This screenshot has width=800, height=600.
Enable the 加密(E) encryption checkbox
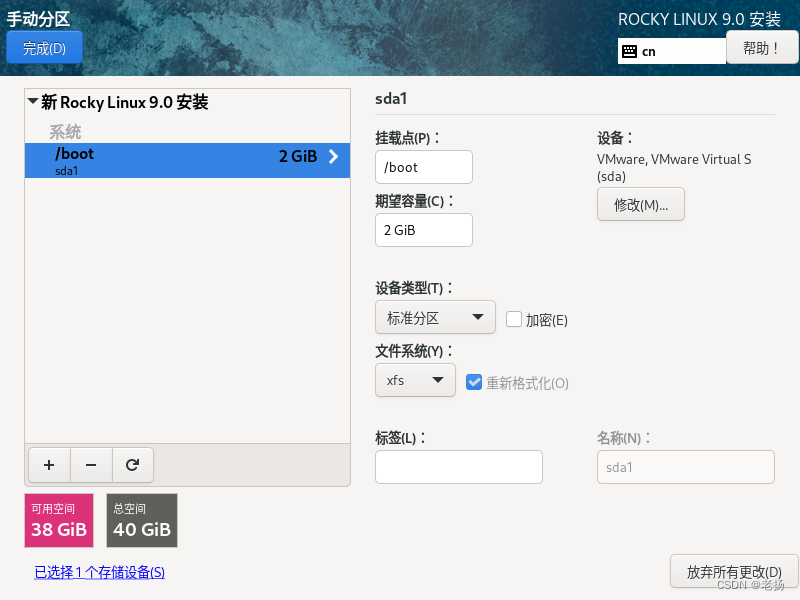pyautogui.click(x=514, y=319)
